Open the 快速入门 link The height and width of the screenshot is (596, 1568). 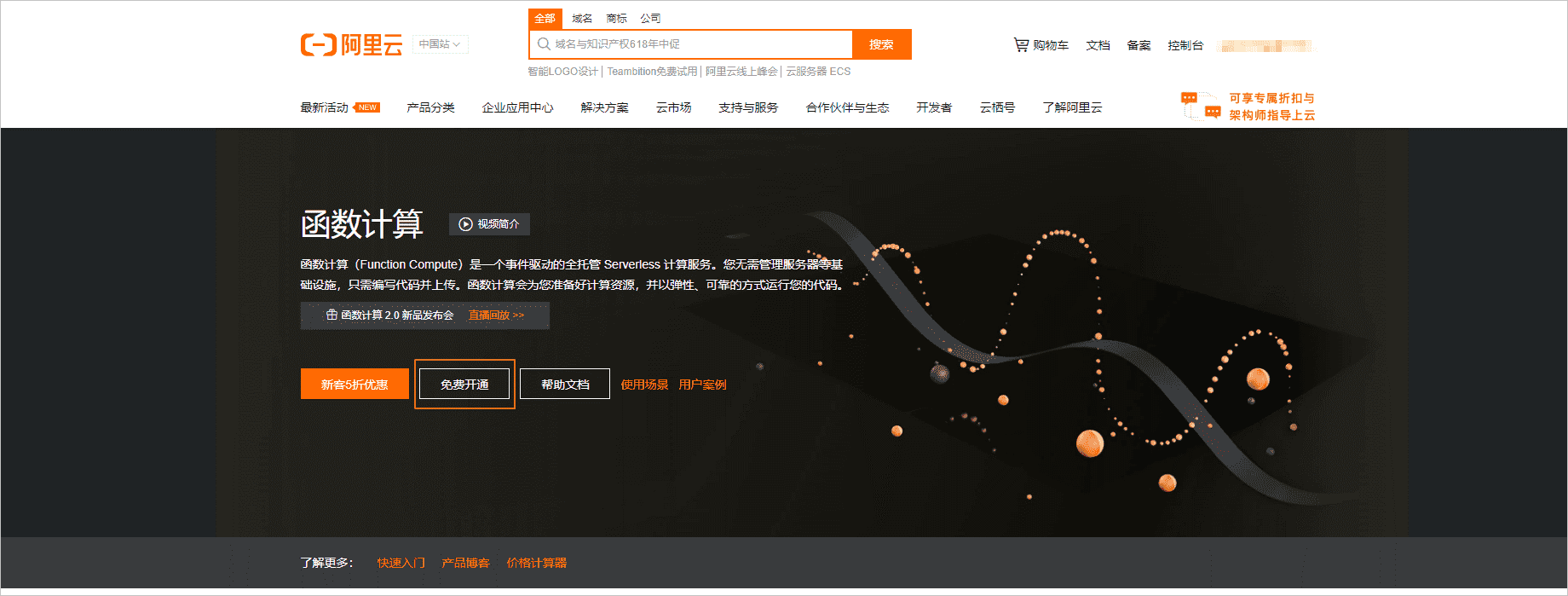point(401,563)
